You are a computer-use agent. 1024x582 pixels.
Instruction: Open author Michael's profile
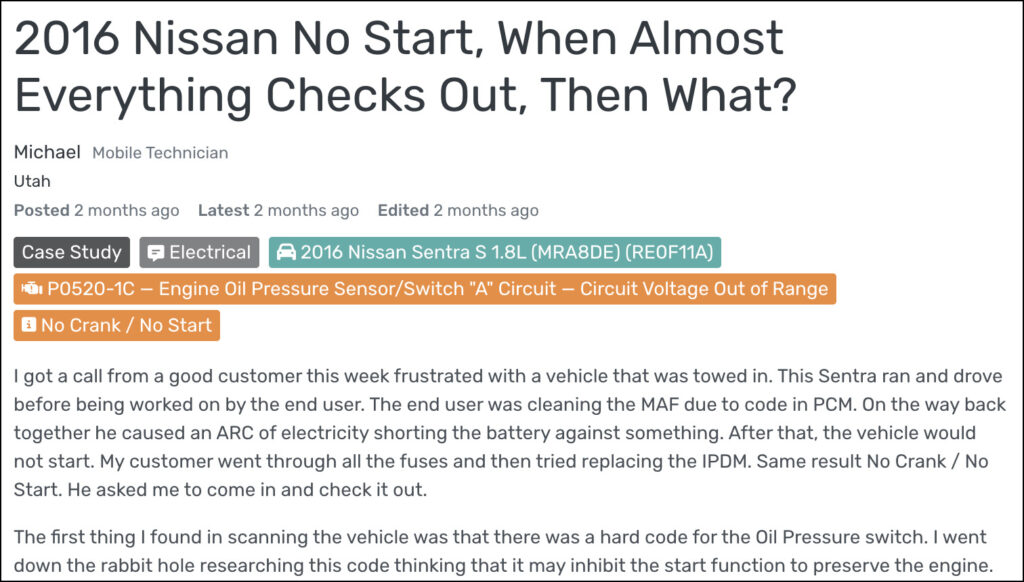[x=48, y=152]
